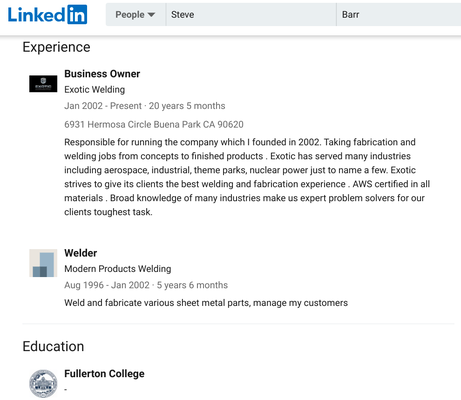Focus the last name field containing Barr
The width and height of the screenshot is (461, 400).
pos(399,15)
